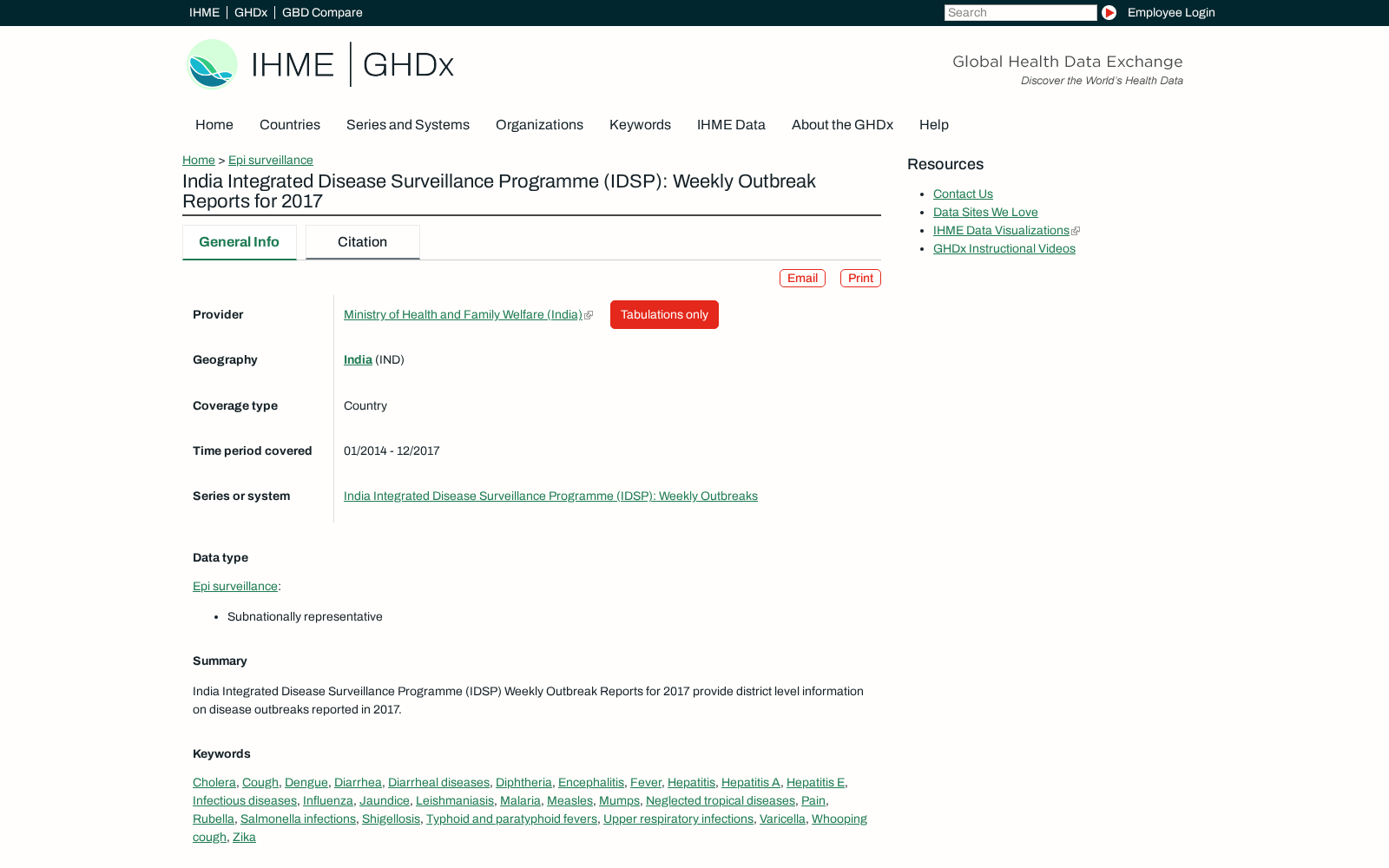
Task: Click the Cough keyword
Action: pos(260,782)
